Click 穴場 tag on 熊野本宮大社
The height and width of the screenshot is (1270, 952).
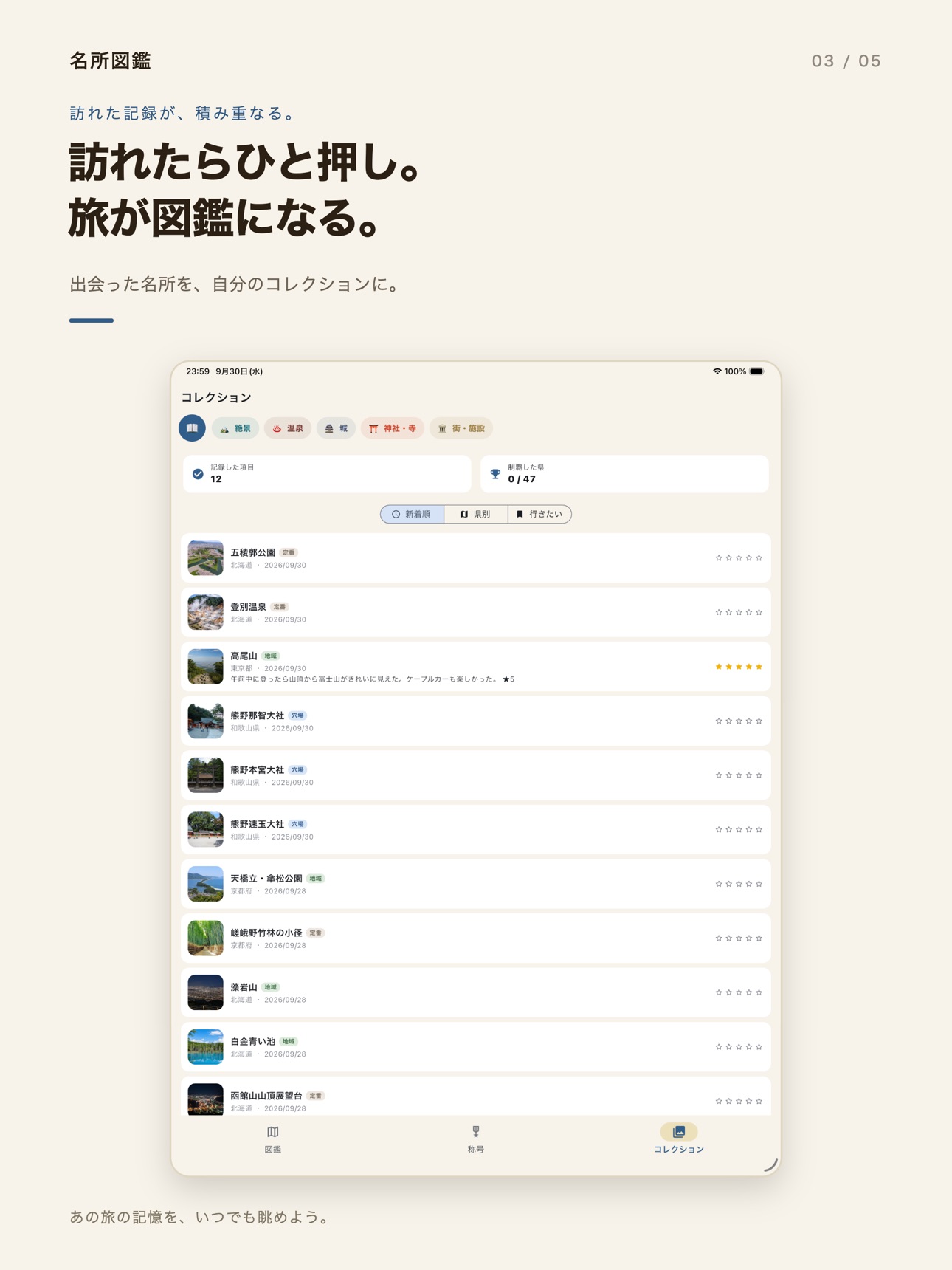point(297,769)
